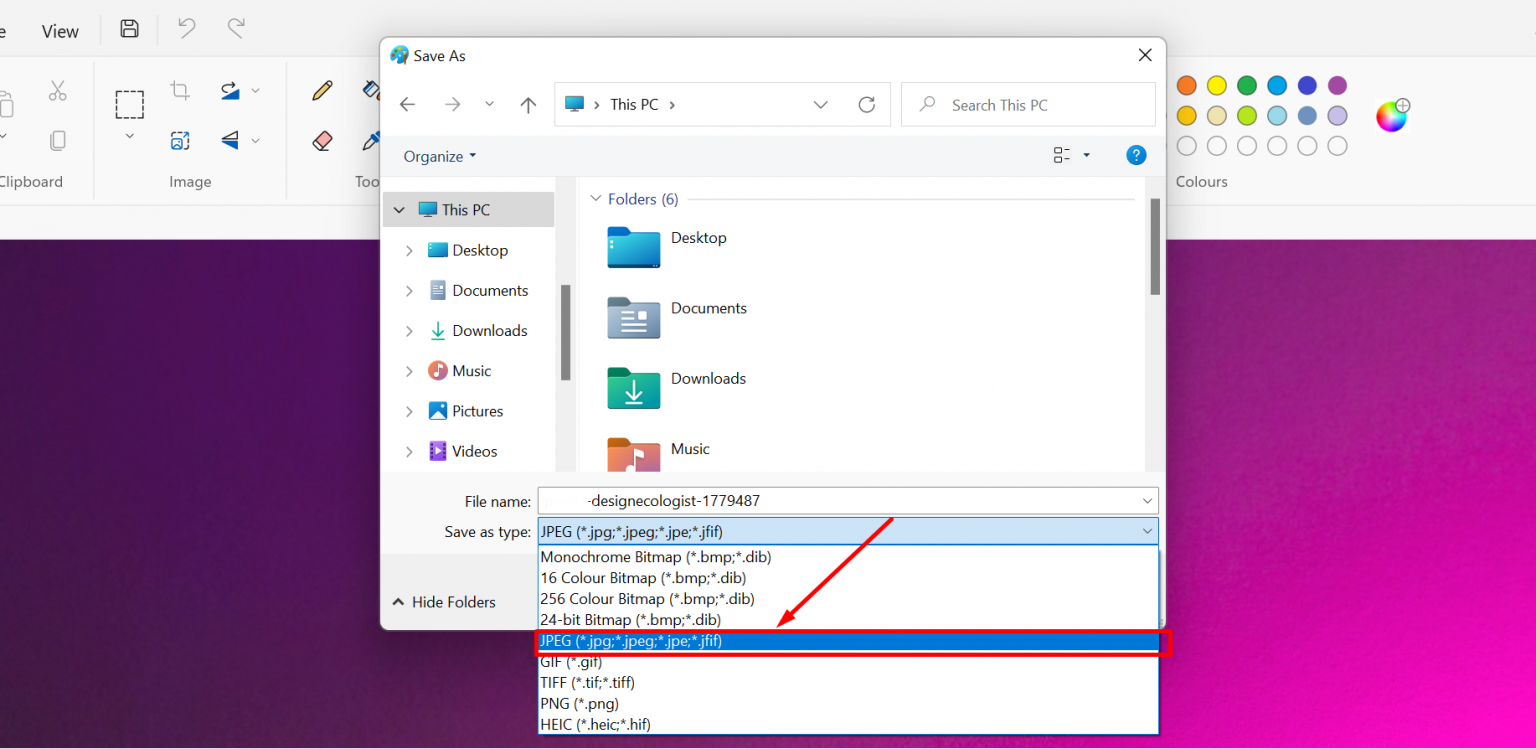The image size is (1536, 749).
Task: Click the Refresh button in address bar
Action: [x=866, y=104]
